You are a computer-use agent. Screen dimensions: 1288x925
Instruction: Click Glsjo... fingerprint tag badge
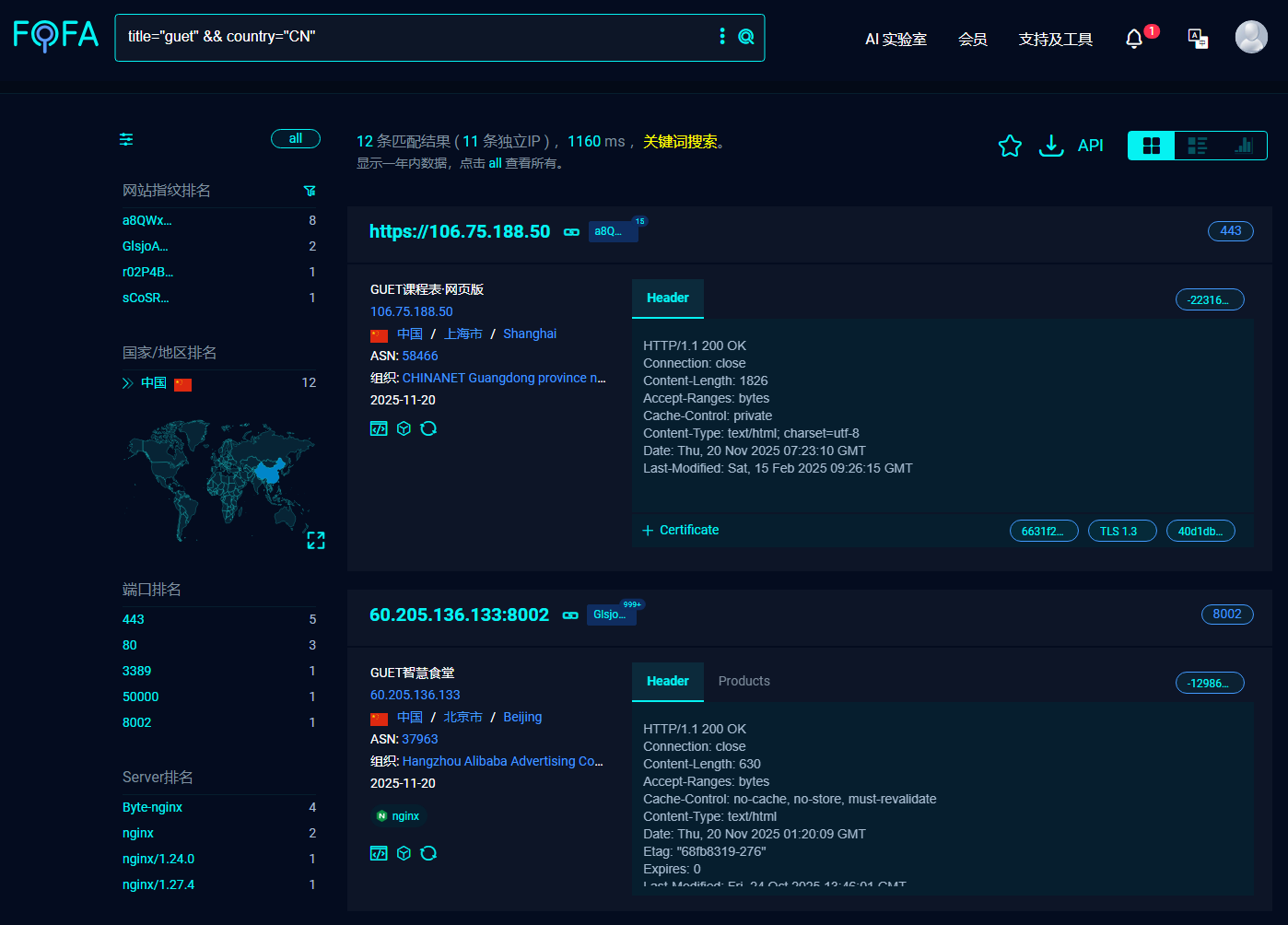(x=613, y=615)
